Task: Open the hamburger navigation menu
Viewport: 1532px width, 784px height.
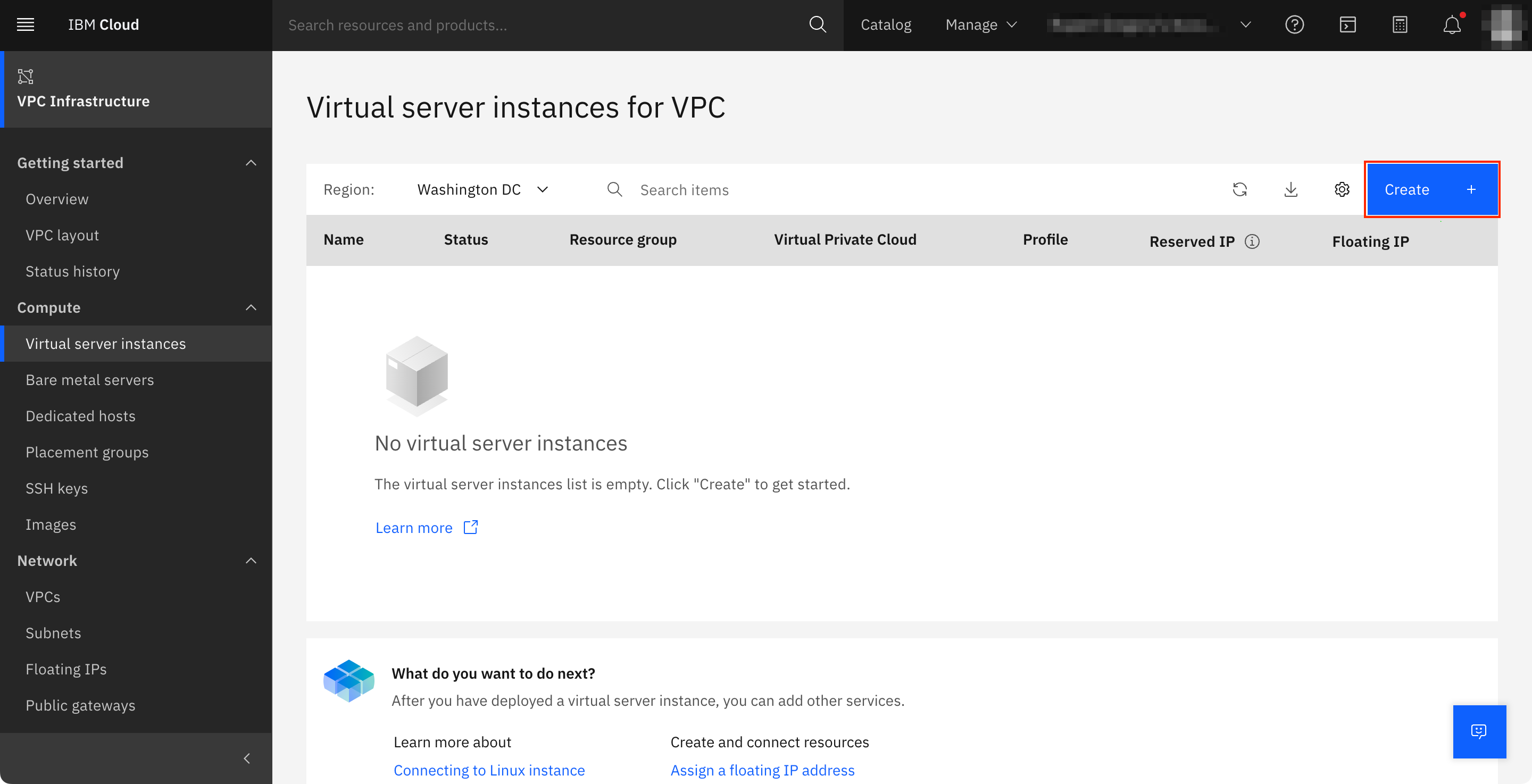Action: click(25, 24)
